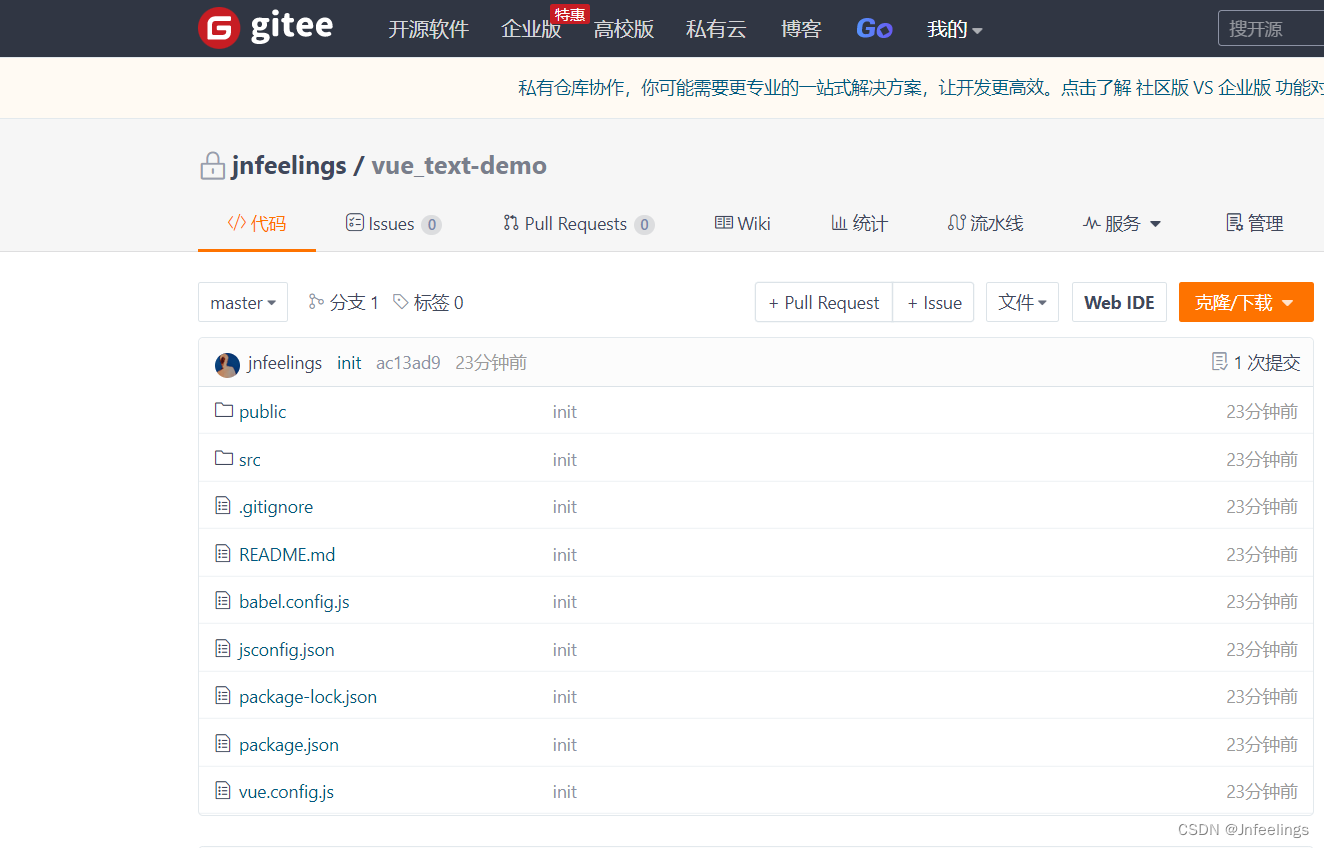Click the init commit message for package.json
Viewport: 1324px width, 848px height.
coord(565,744)
